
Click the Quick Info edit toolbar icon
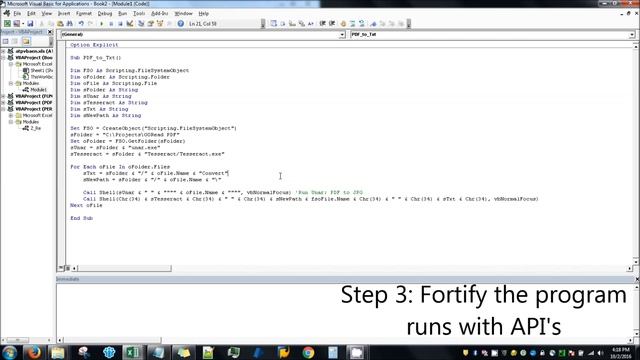(292, 24)
